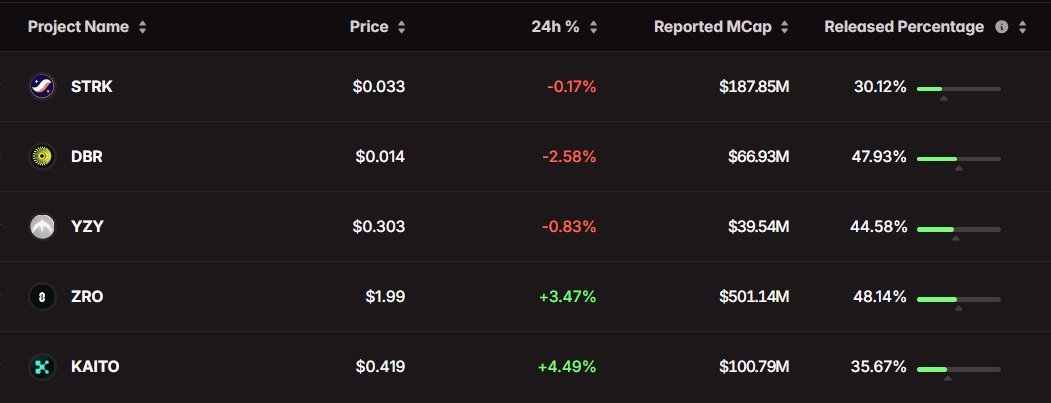Click the STRK token logo icon
The width and height of the screenshot is (1051, 403).
(x=42, y=87)
